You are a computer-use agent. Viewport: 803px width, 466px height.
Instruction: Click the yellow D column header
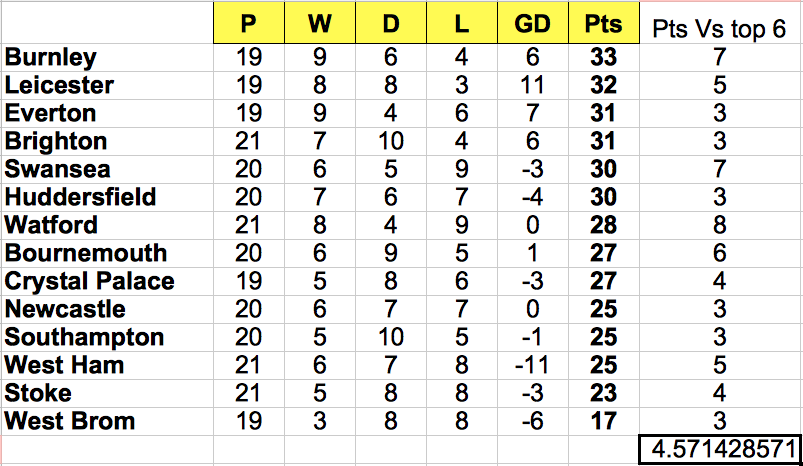391,23
